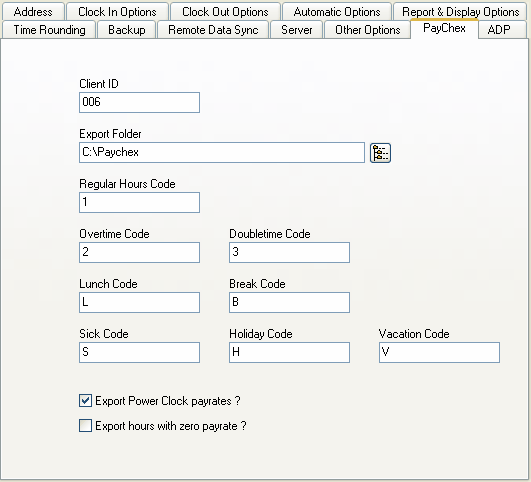Click the 'Sick Code' label
Viewport: 531px width, 482px height.
104,334
